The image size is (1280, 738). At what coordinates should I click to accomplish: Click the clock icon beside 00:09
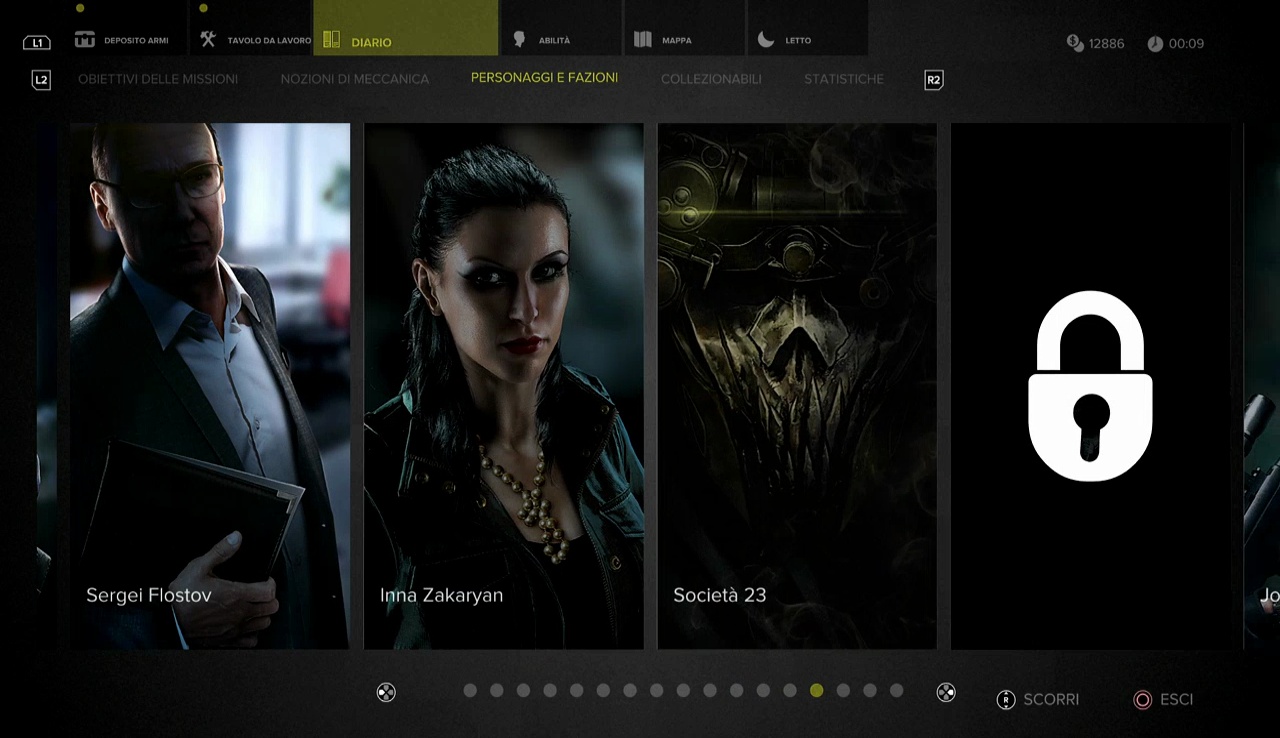click(x=1155, y=44)
